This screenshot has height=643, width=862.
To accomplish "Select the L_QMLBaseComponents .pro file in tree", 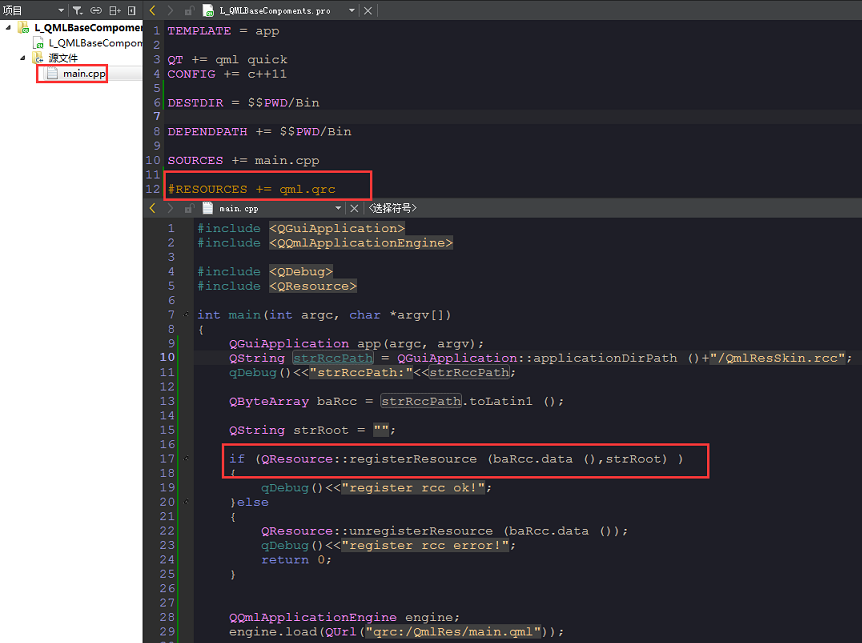I will tap(96, 43).
